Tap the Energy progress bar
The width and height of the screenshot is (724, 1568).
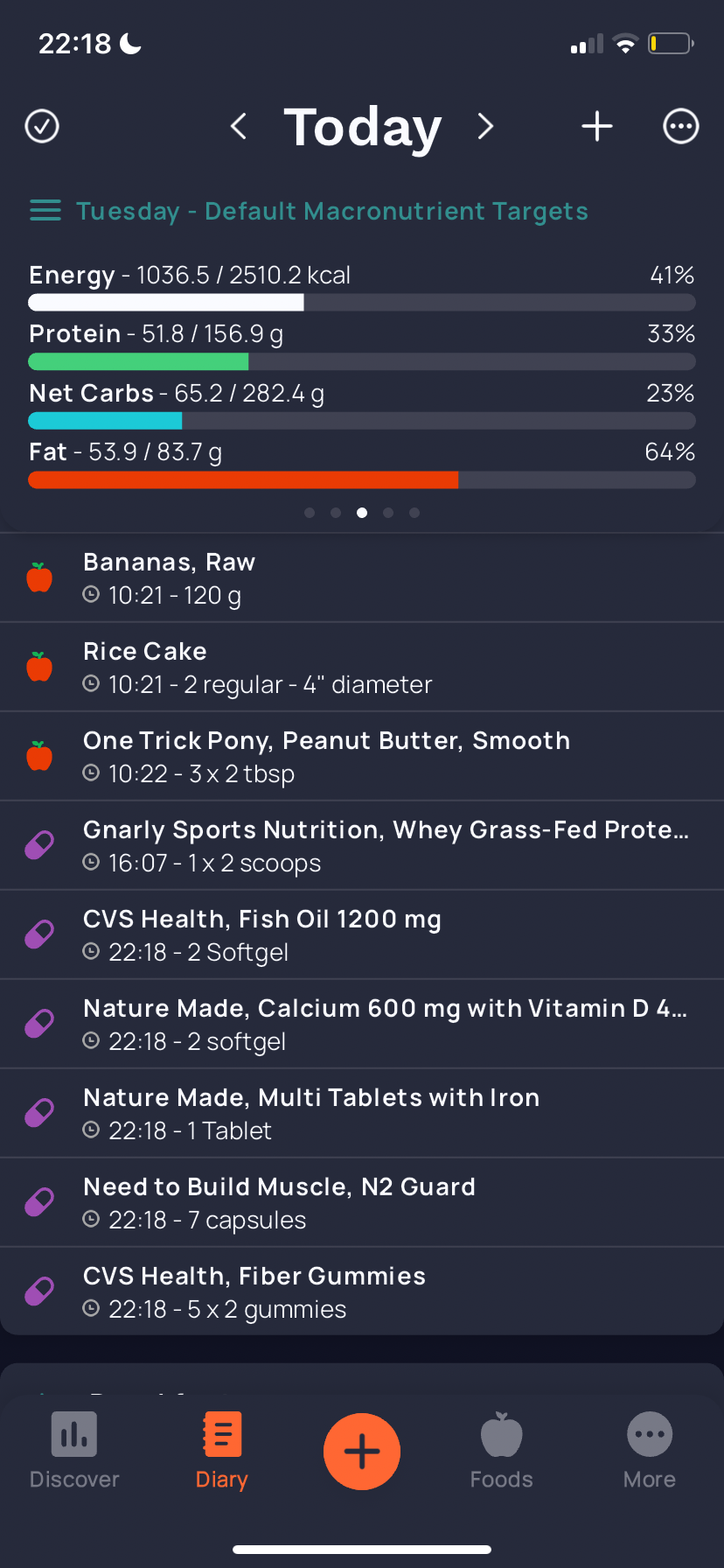coord(362,303)
